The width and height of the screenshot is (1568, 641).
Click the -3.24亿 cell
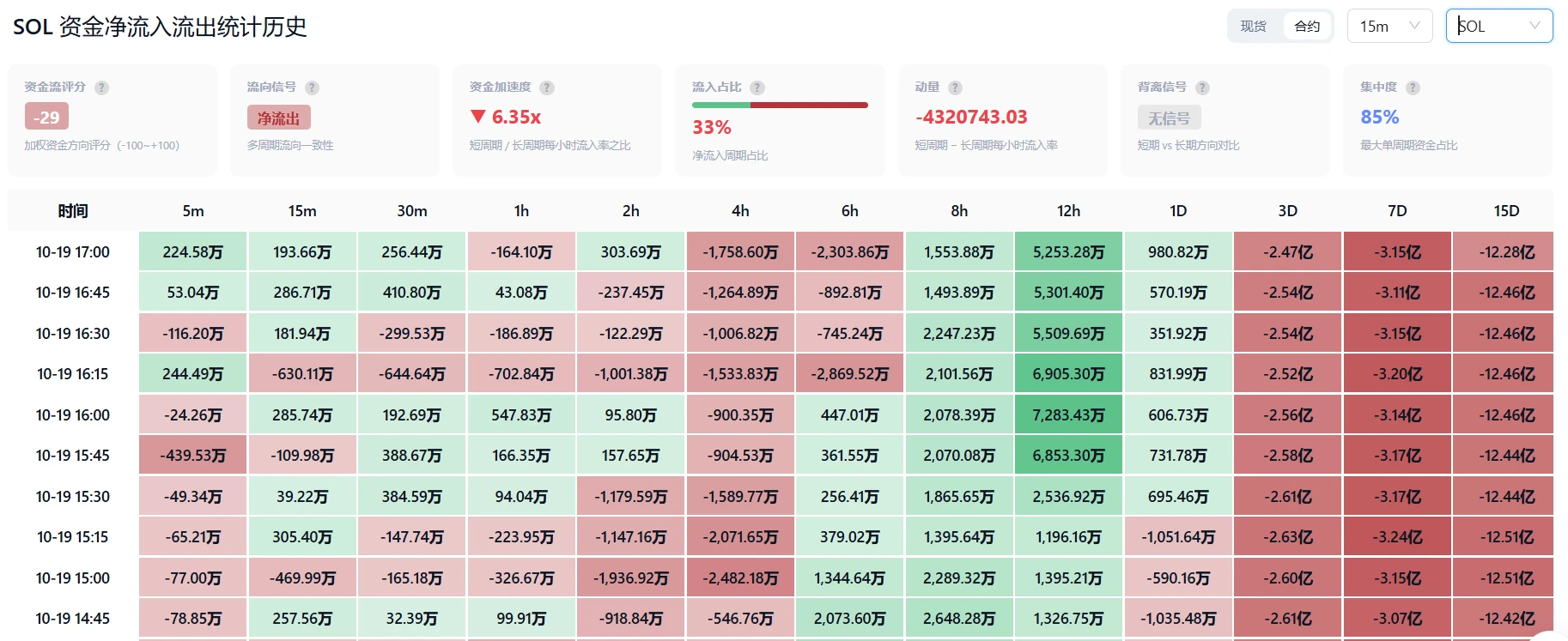tap(1397, 537)
